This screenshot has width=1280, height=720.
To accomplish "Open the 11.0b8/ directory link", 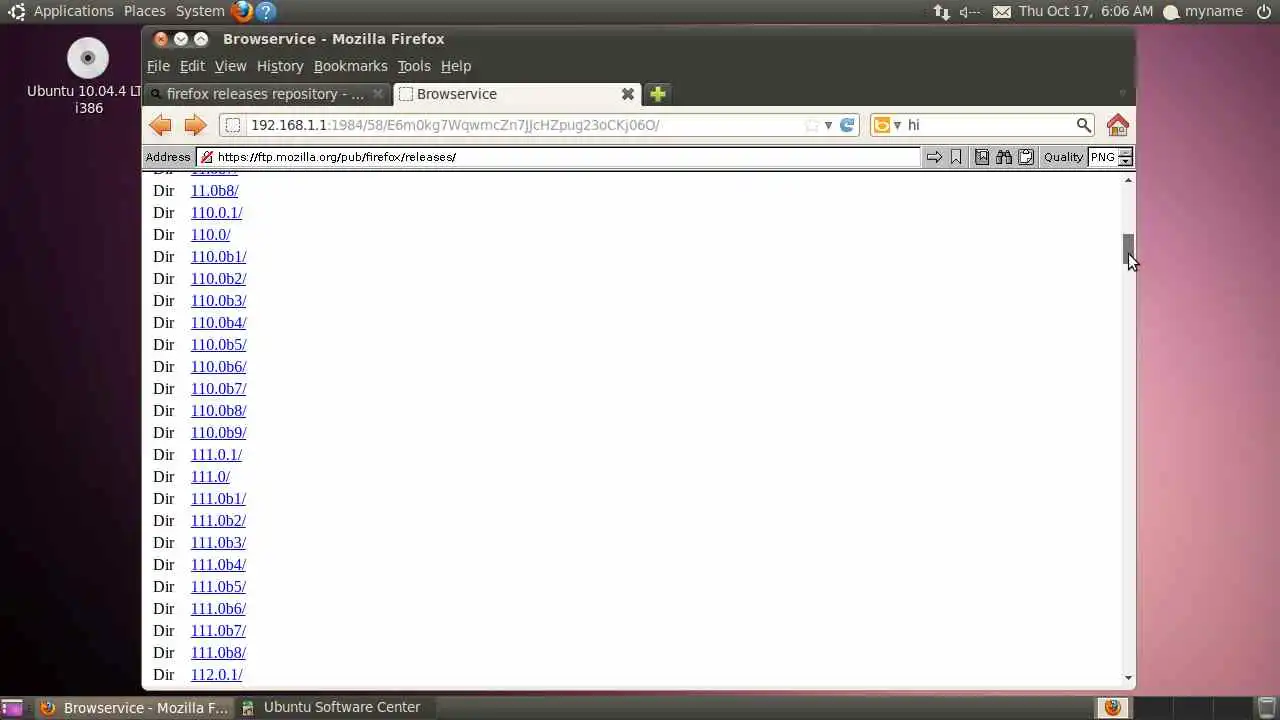I will [x=214, y=191].
